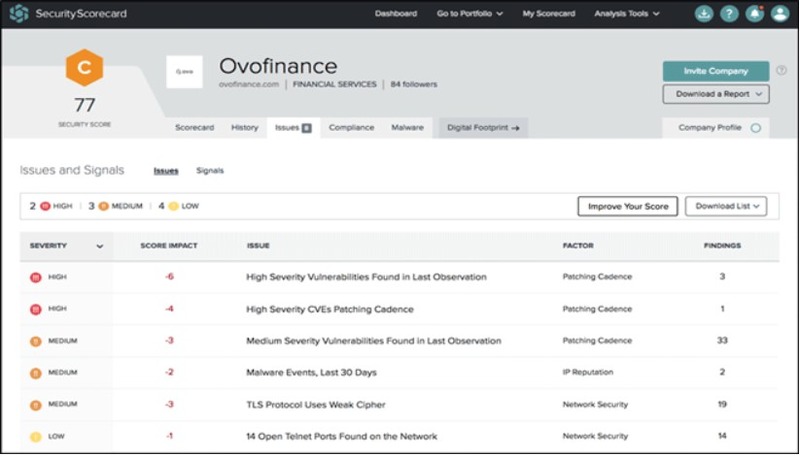Click the orange MEDIUM severity count icon
The height and width of the screenshot is (456, 800).
[104, 207]
